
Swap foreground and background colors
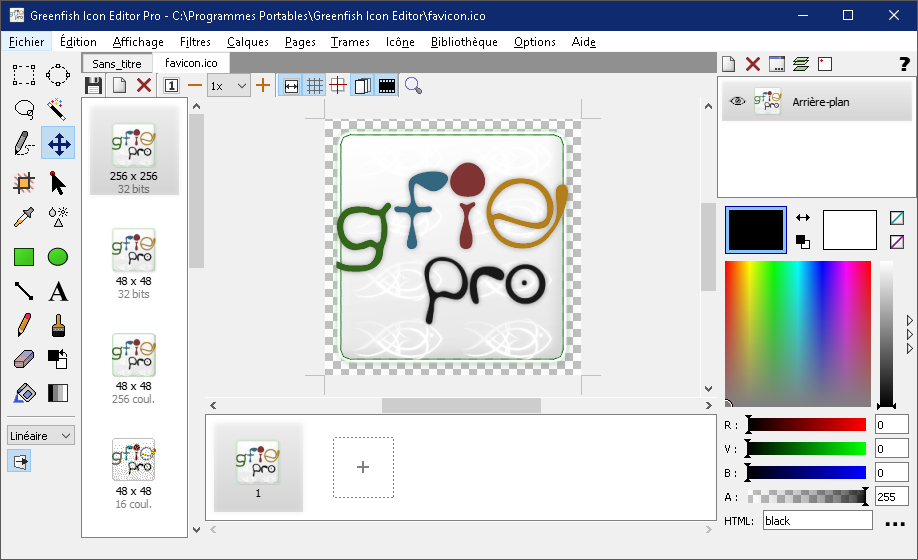click(803, 218)
